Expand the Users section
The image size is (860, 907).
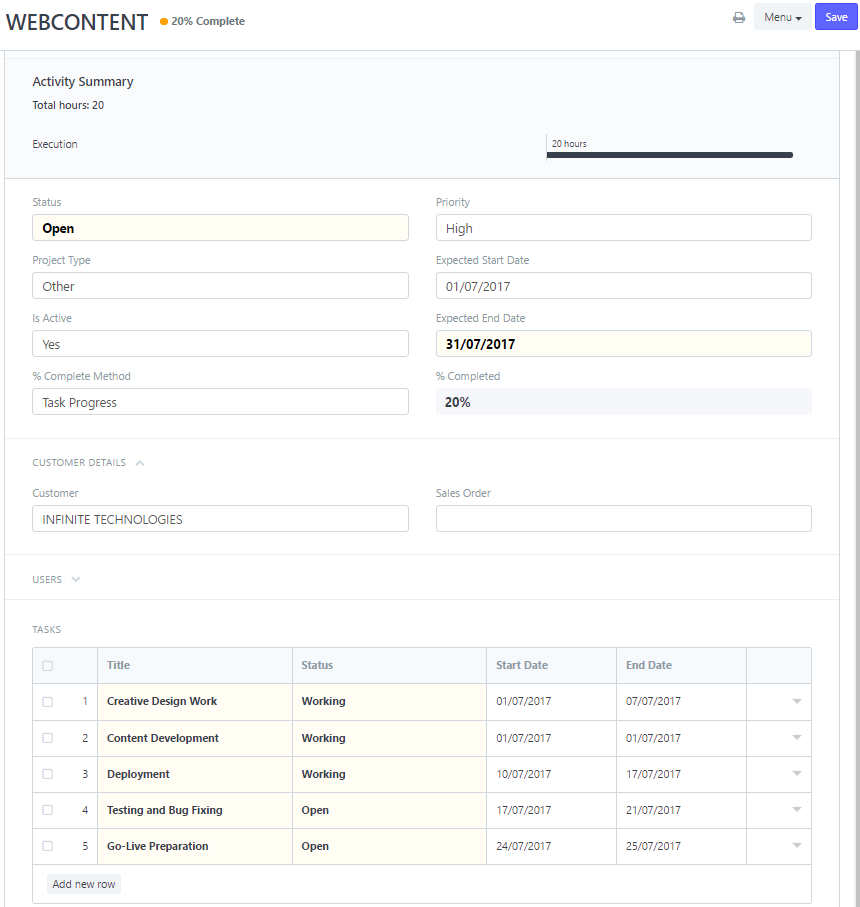[x=76, y=579]
